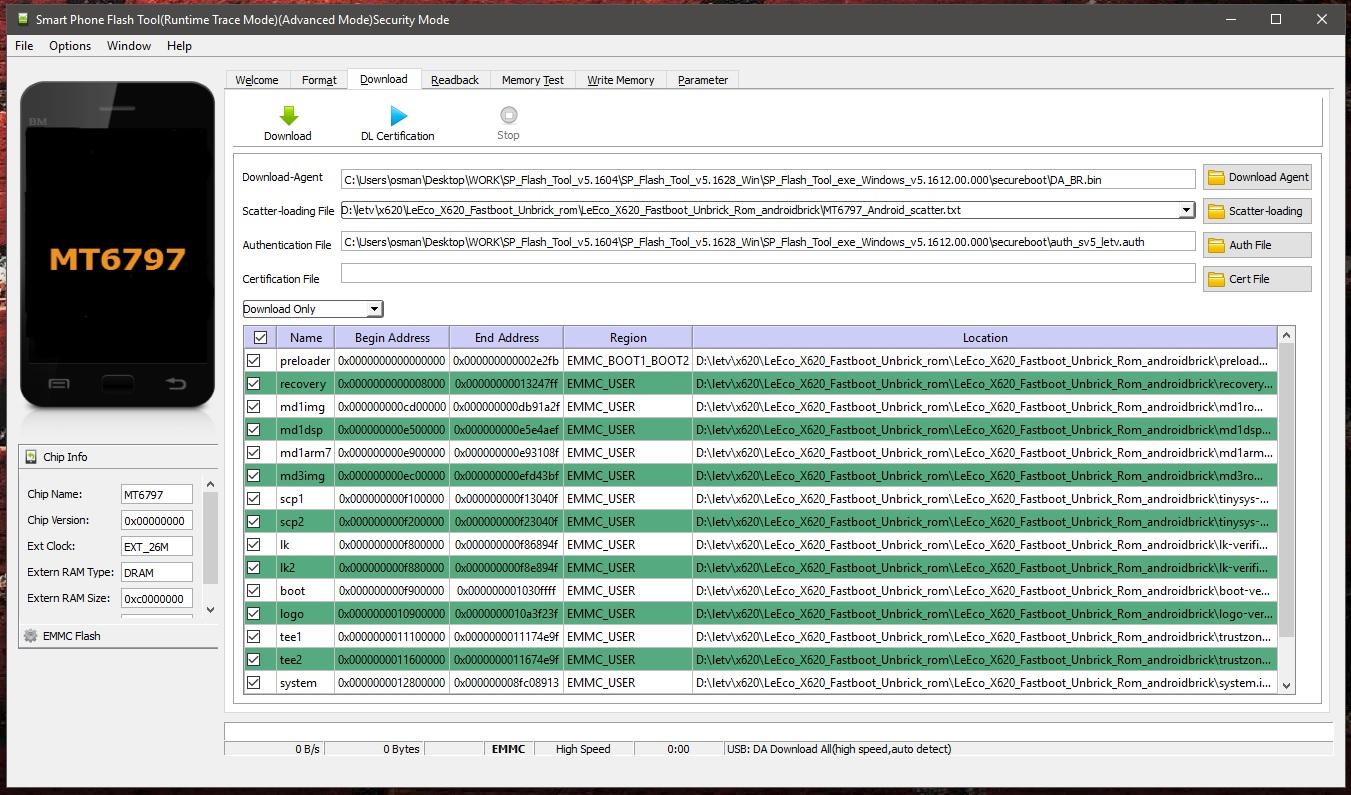Click the green Download arrow icon

[288, 116]
